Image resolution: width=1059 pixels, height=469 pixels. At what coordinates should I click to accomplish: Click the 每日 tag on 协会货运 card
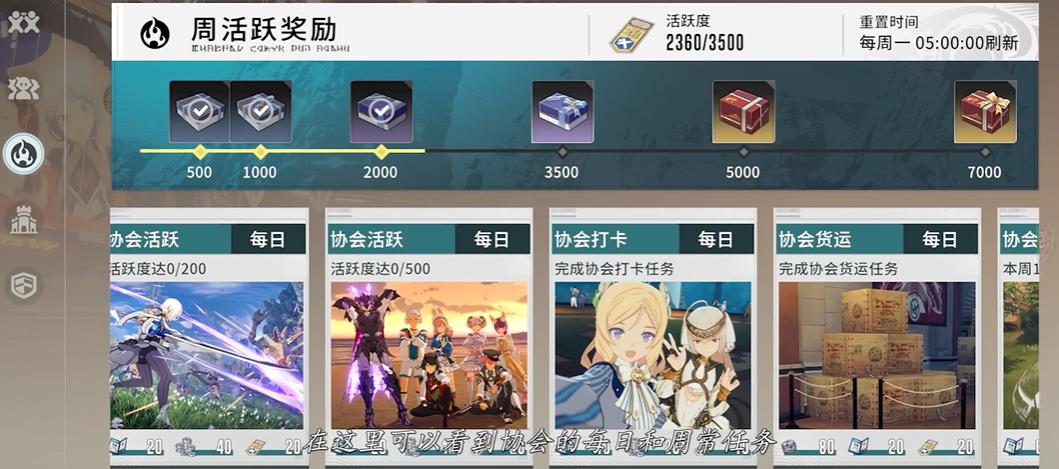coord(940,239)
